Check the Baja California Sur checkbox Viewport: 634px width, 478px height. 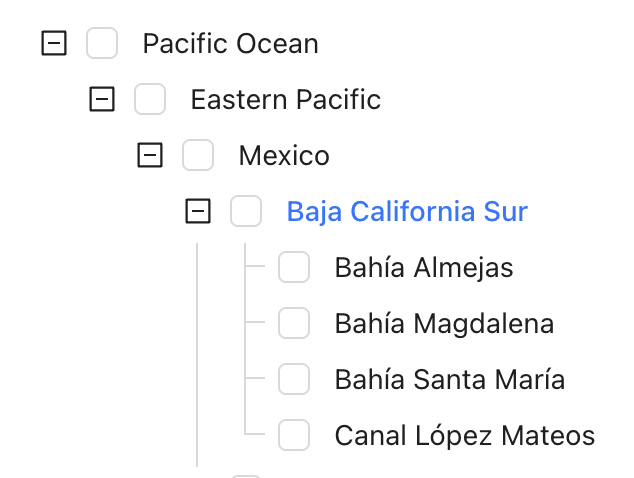click(x=246, y=212)
